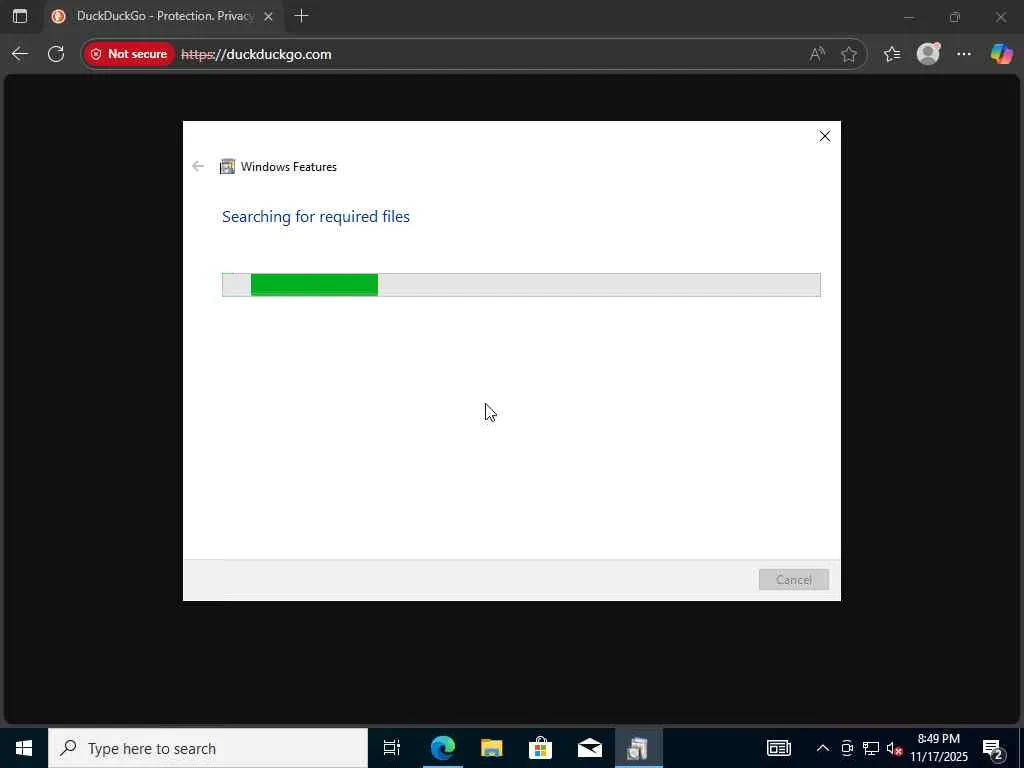Viewport: 1024px width, 768px height.
Task: Open network status tray icon
Action: pos(871,748)
